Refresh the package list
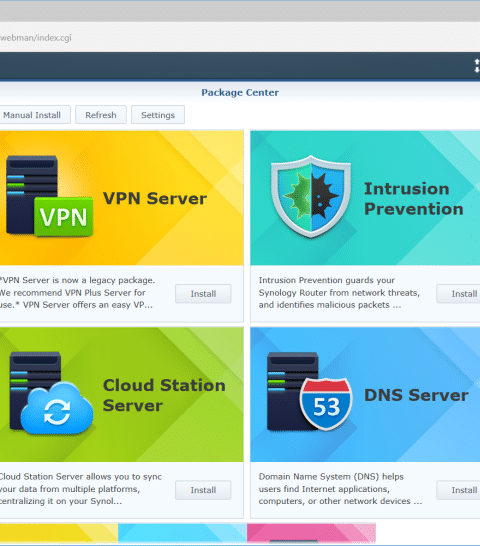This screenshot has width=480, height=546. (101, 115)
